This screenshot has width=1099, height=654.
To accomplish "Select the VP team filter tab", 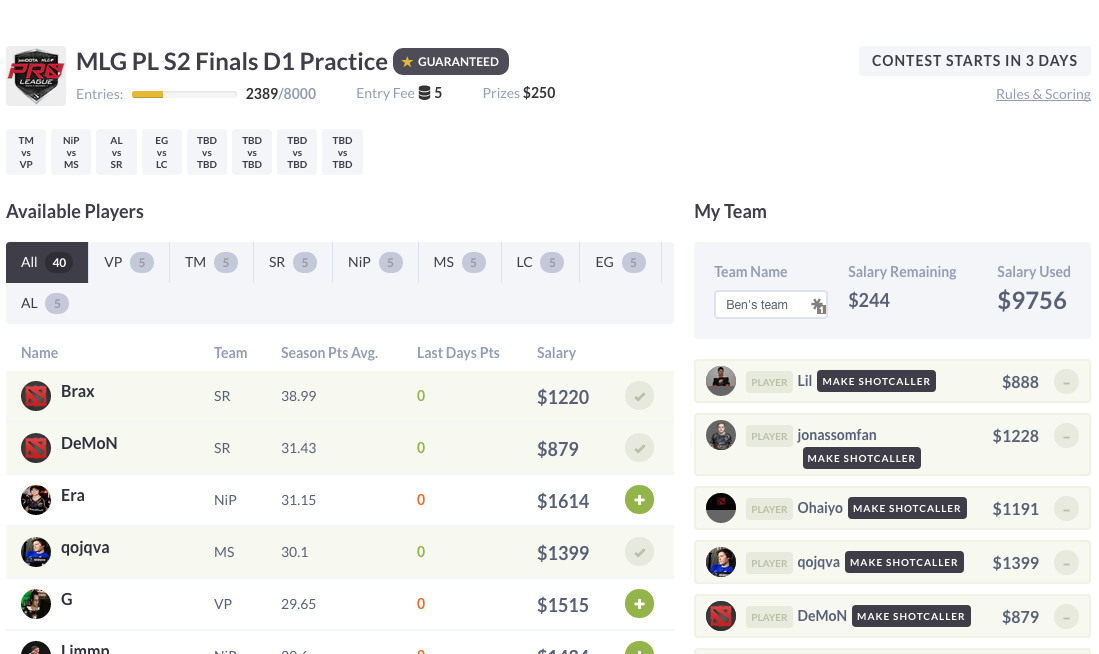I will 129,262.
